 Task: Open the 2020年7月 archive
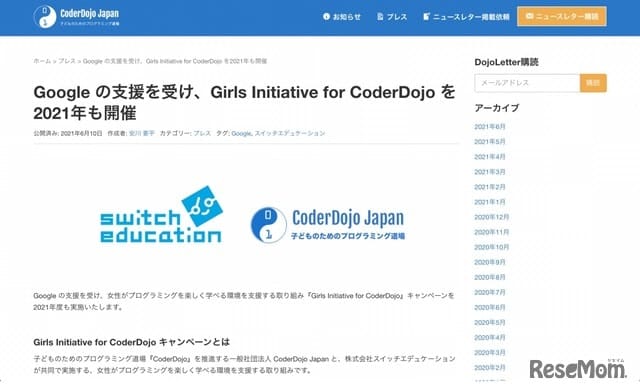pos(490,293)
